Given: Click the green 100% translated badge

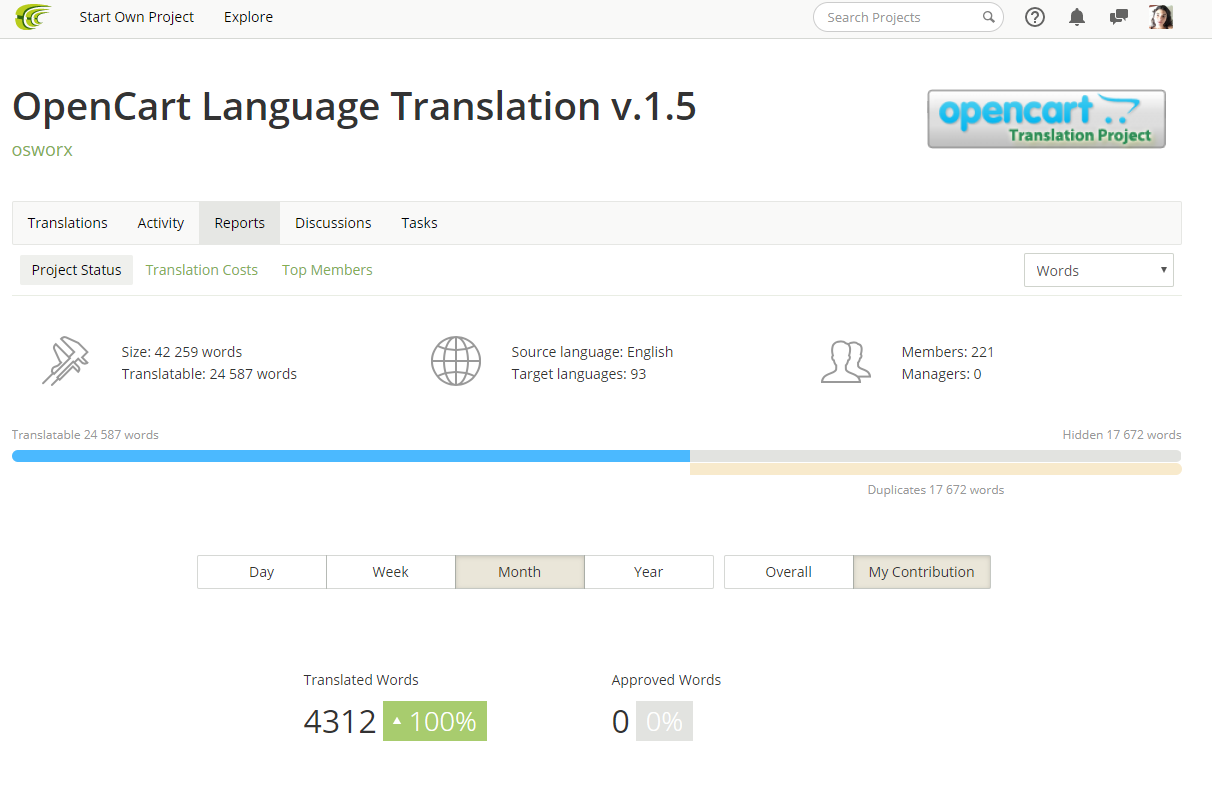Looking at the screenshot, I should (x=435, y=721).
